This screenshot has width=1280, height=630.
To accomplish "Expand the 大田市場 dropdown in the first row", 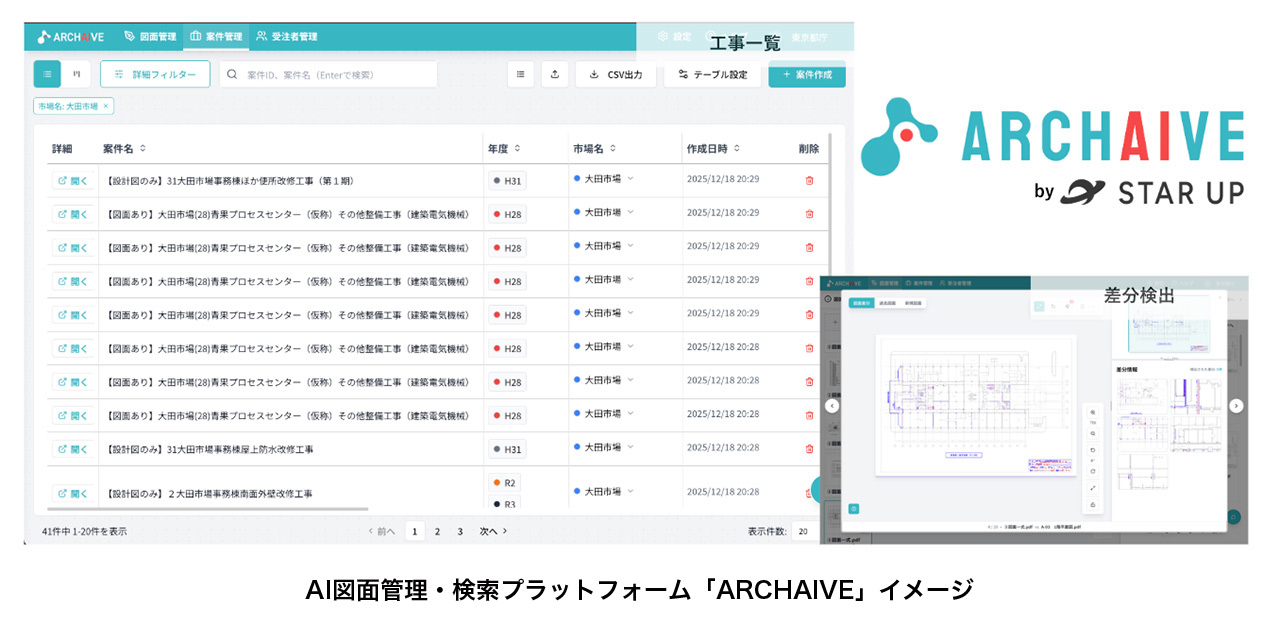I will click(x=631, y=179).
